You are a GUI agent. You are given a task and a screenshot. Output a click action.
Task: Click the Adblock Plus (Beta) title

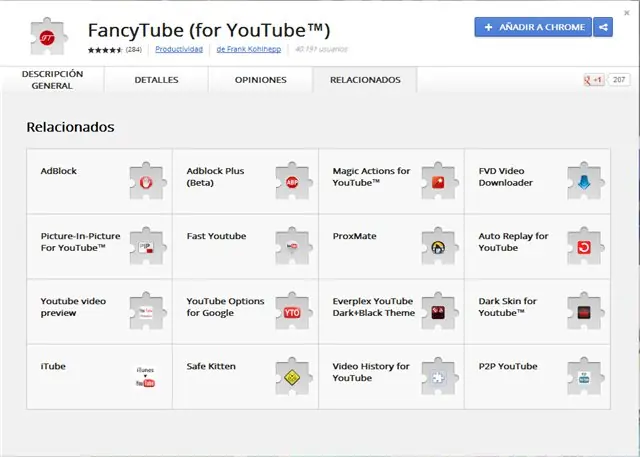point(216,177)
